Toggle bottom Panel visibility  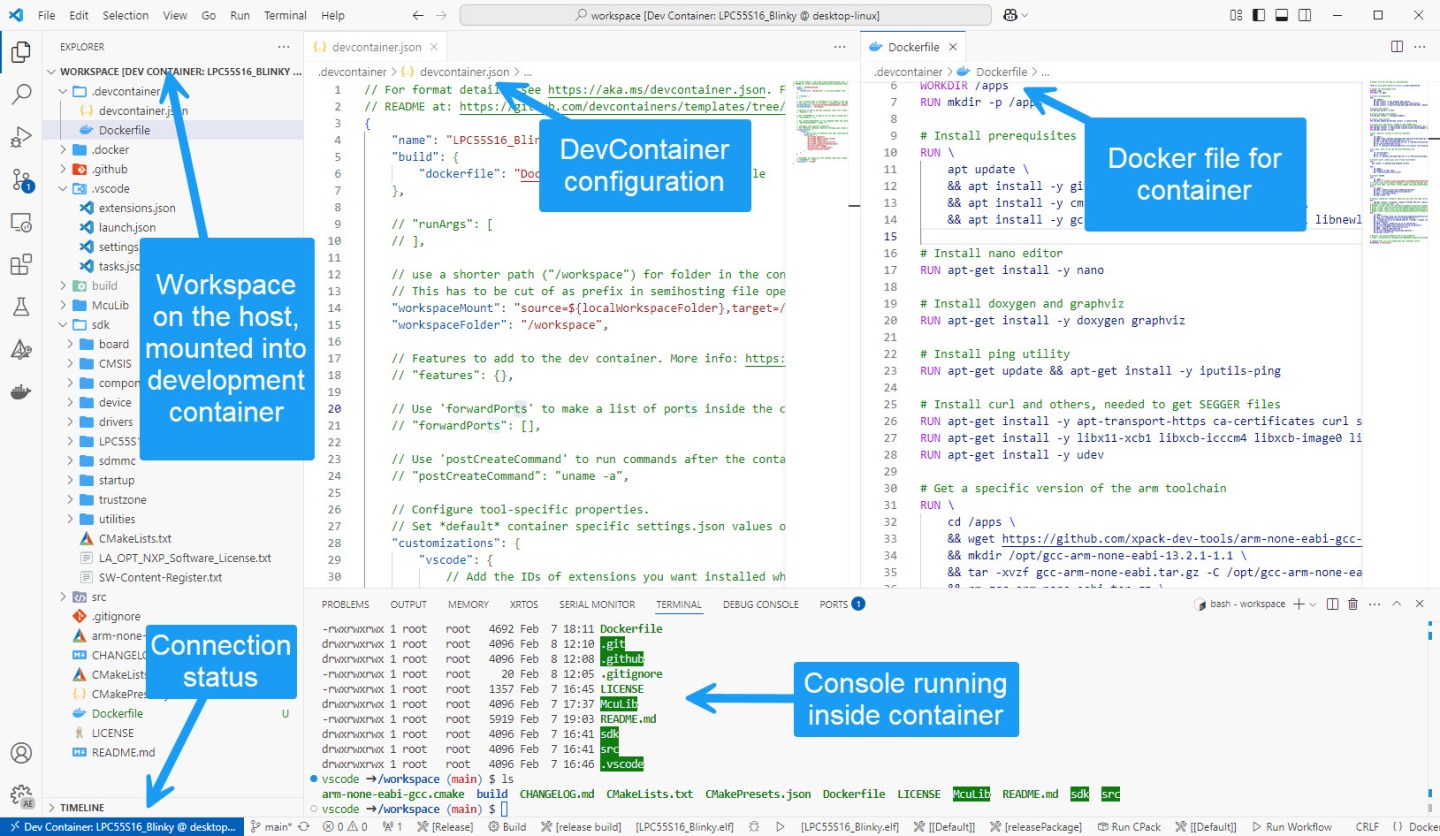point(1283,15)
